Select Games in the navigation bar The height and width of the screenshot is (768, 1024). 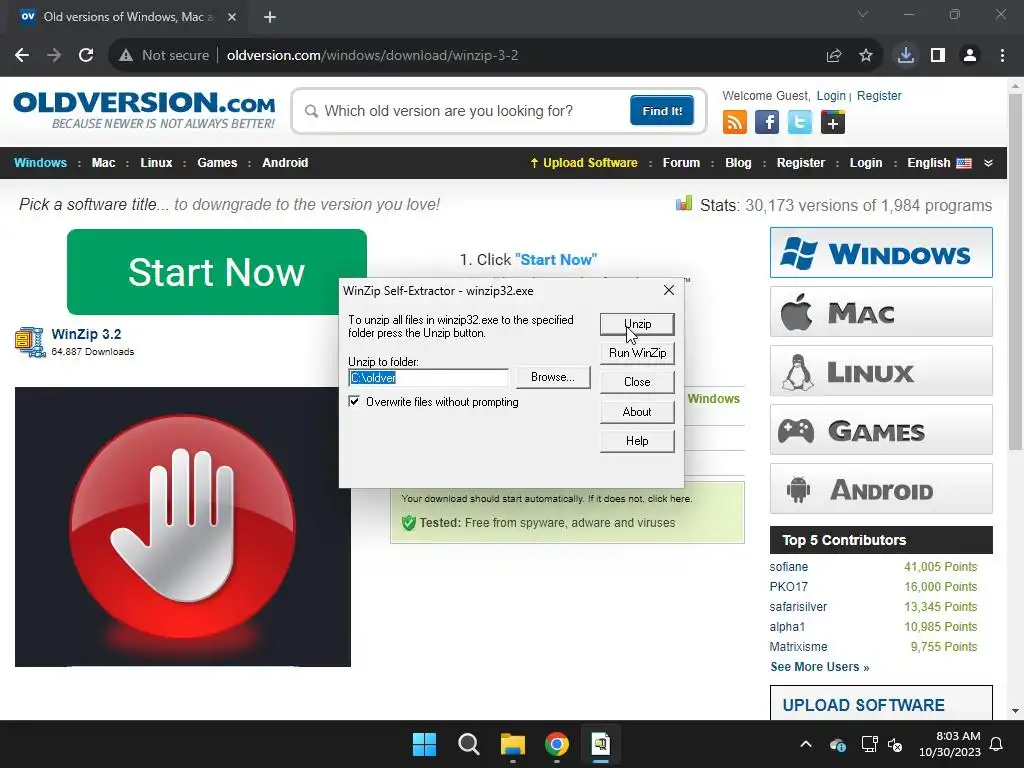(x=217, y=163)
